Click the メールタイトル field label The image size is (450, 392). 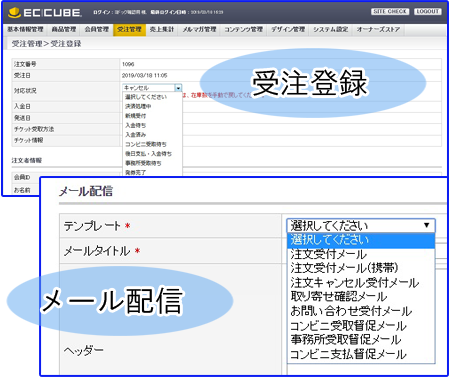[97, 251]
